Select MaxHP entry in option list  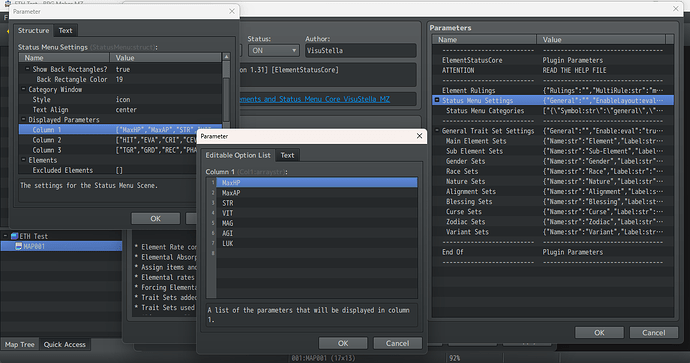pyautogui.click(x=316, y=183)
